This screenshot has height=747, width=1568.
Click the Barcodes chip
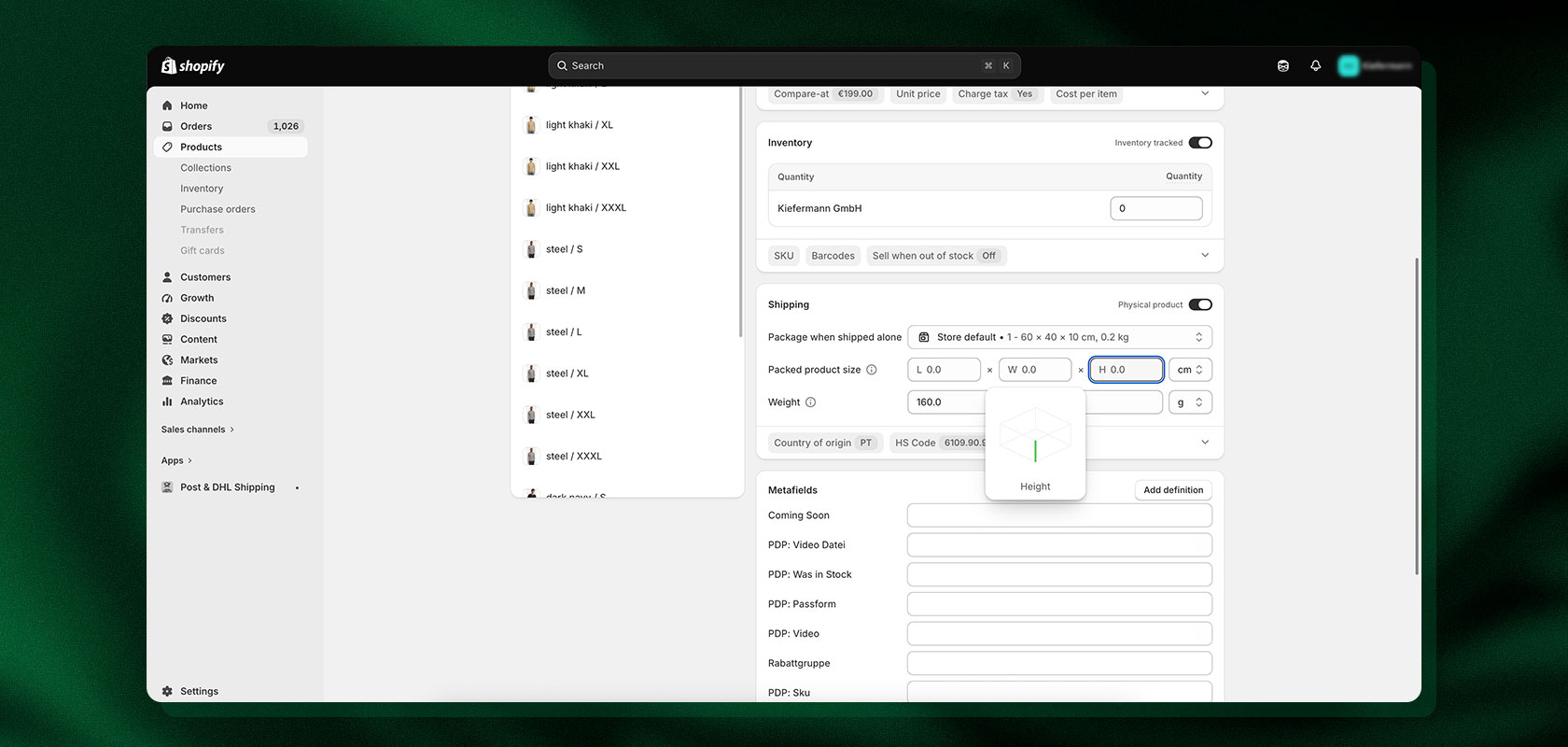(x=833, y=256)
